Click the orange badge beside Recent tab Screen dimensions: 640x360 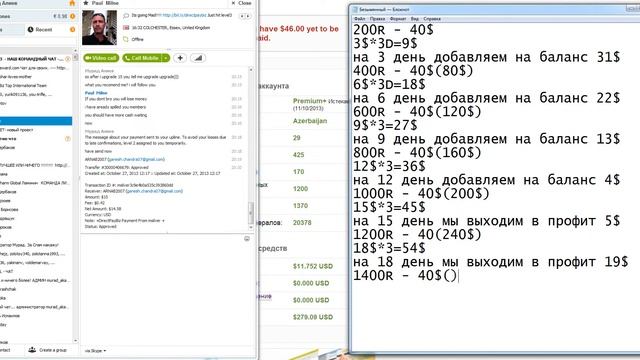coord(72,29)
